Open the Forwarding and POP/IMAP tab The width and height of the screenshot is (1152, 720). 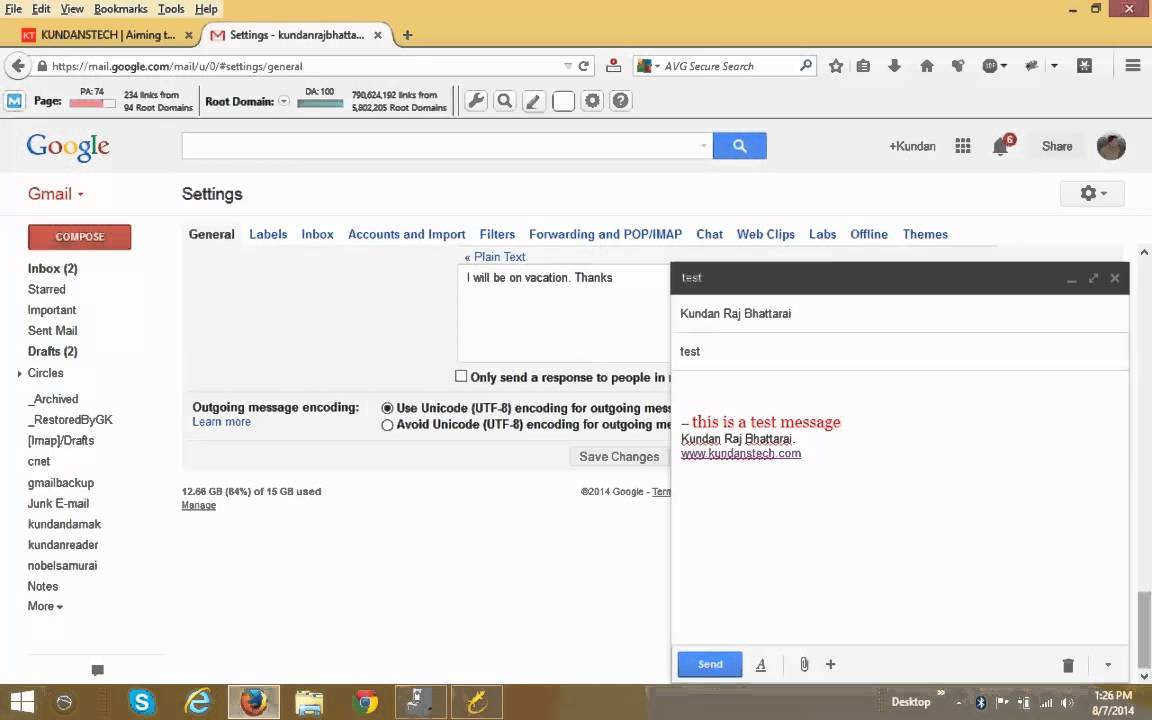605,234
